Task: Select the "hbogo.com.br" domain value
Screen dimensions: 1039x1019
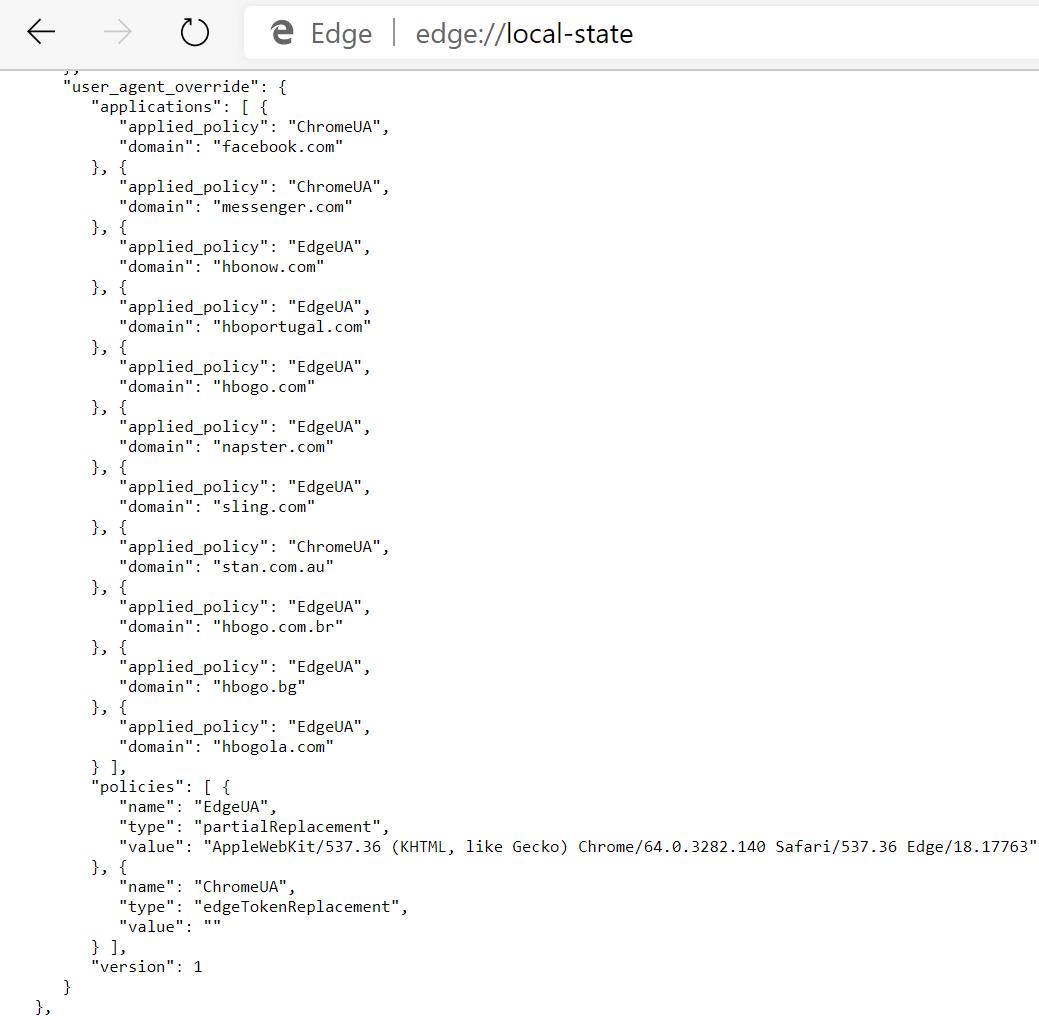Action: click(x=278, y=626)
